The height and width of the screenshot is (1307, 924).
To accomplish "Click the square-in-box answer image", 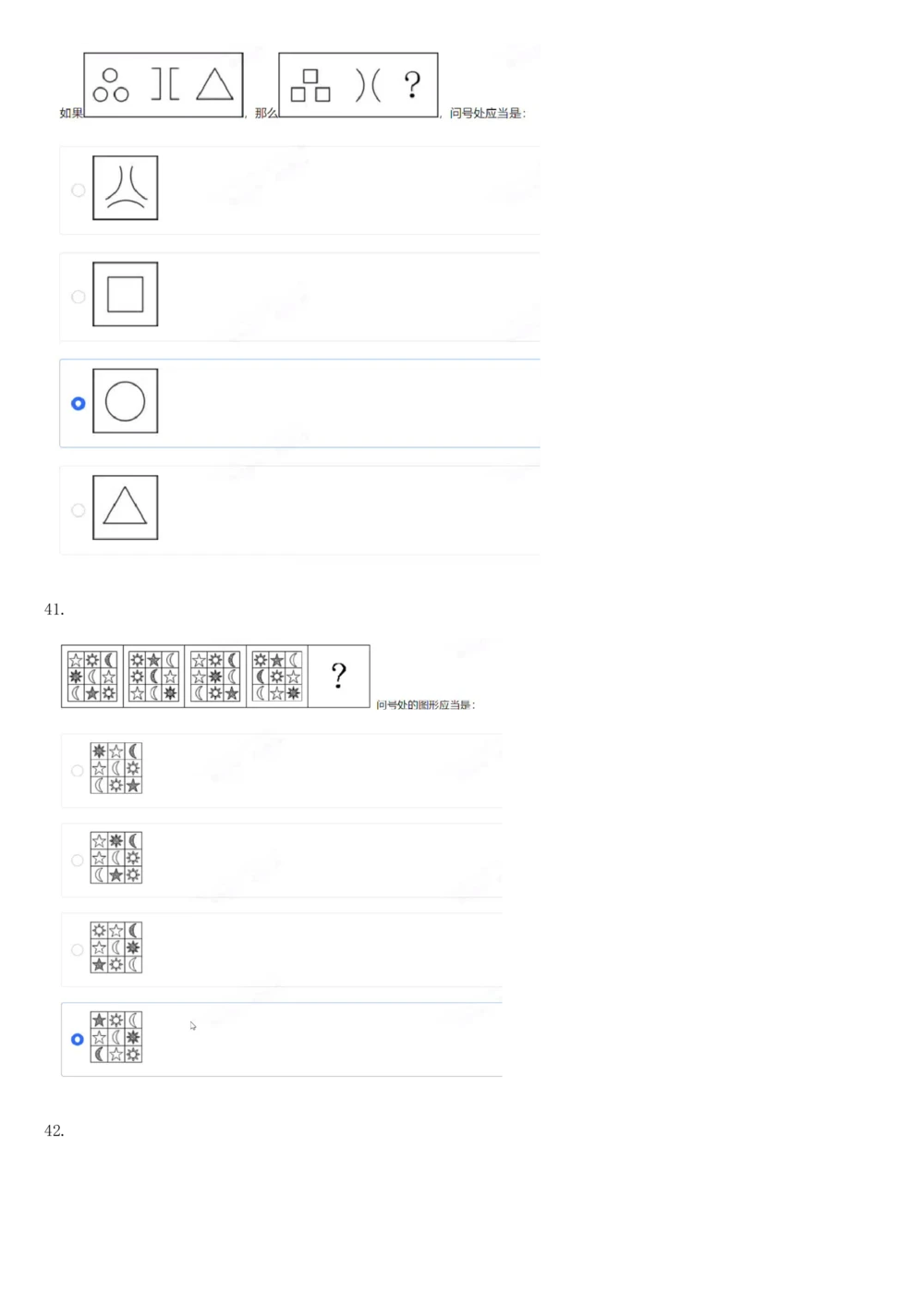I will point(126,294).
